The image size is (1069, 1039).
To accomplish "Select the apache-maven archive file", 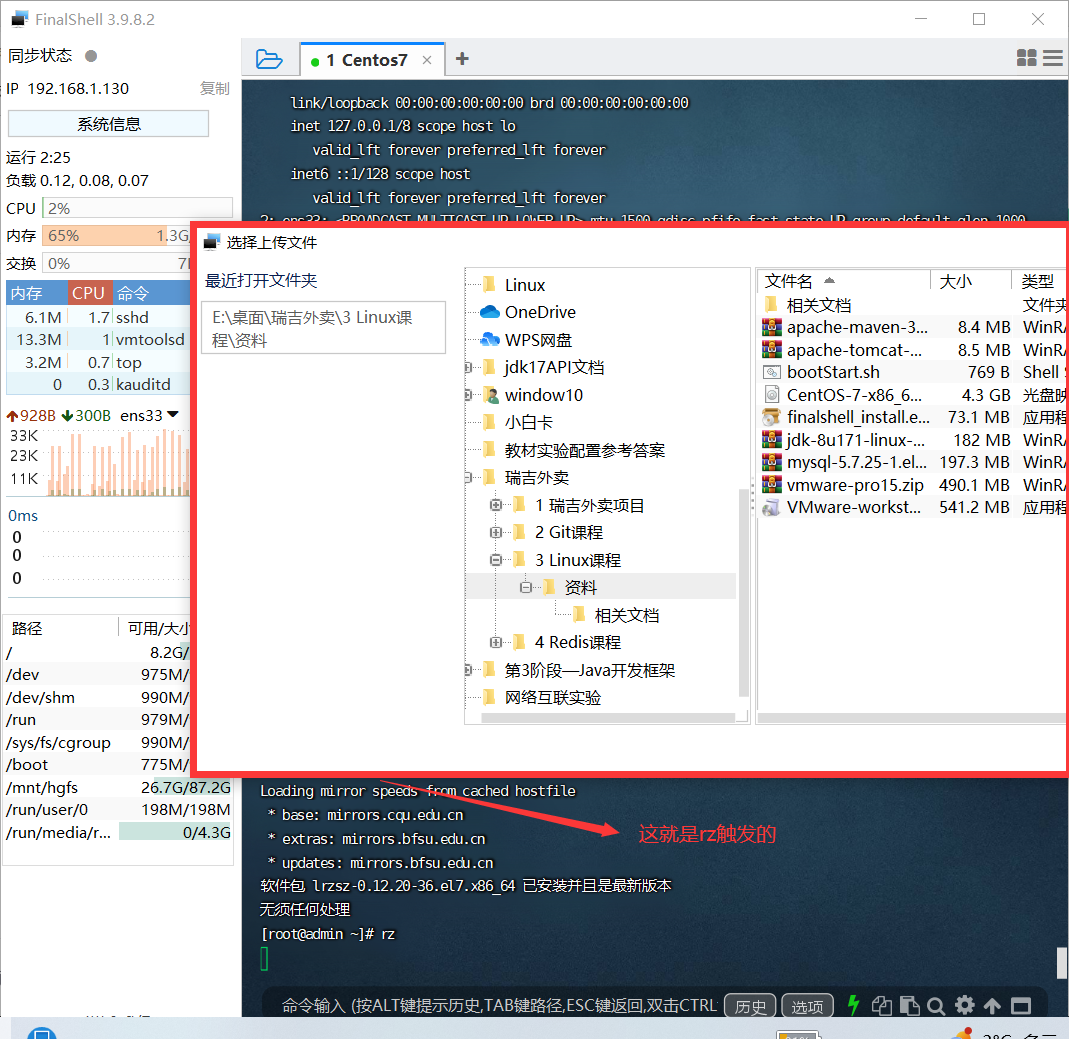I will (x=857, y=327).
